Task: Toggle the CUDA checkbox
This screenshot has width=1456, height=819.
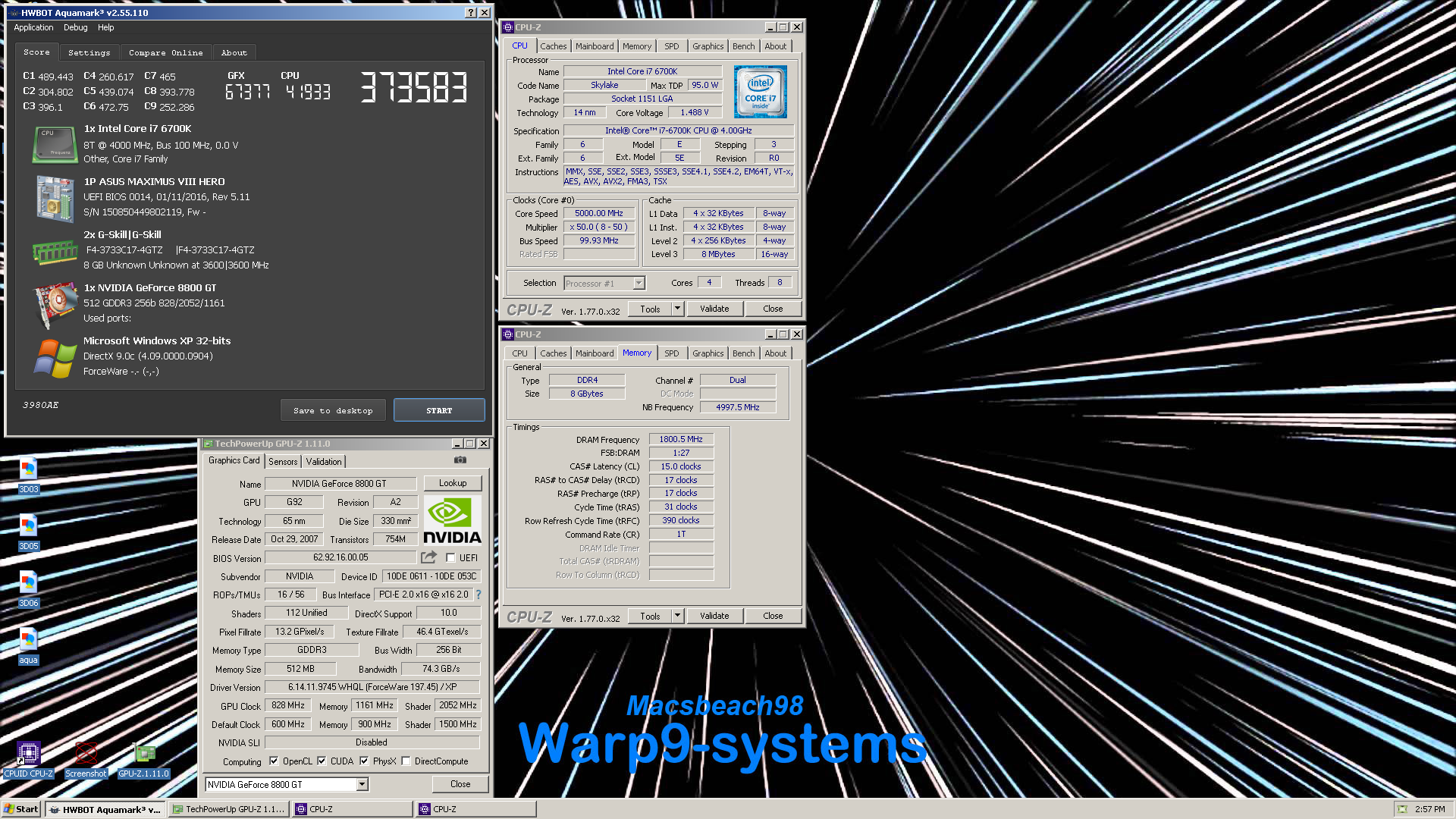Action: pyautogui.click(x=322, y=761)
